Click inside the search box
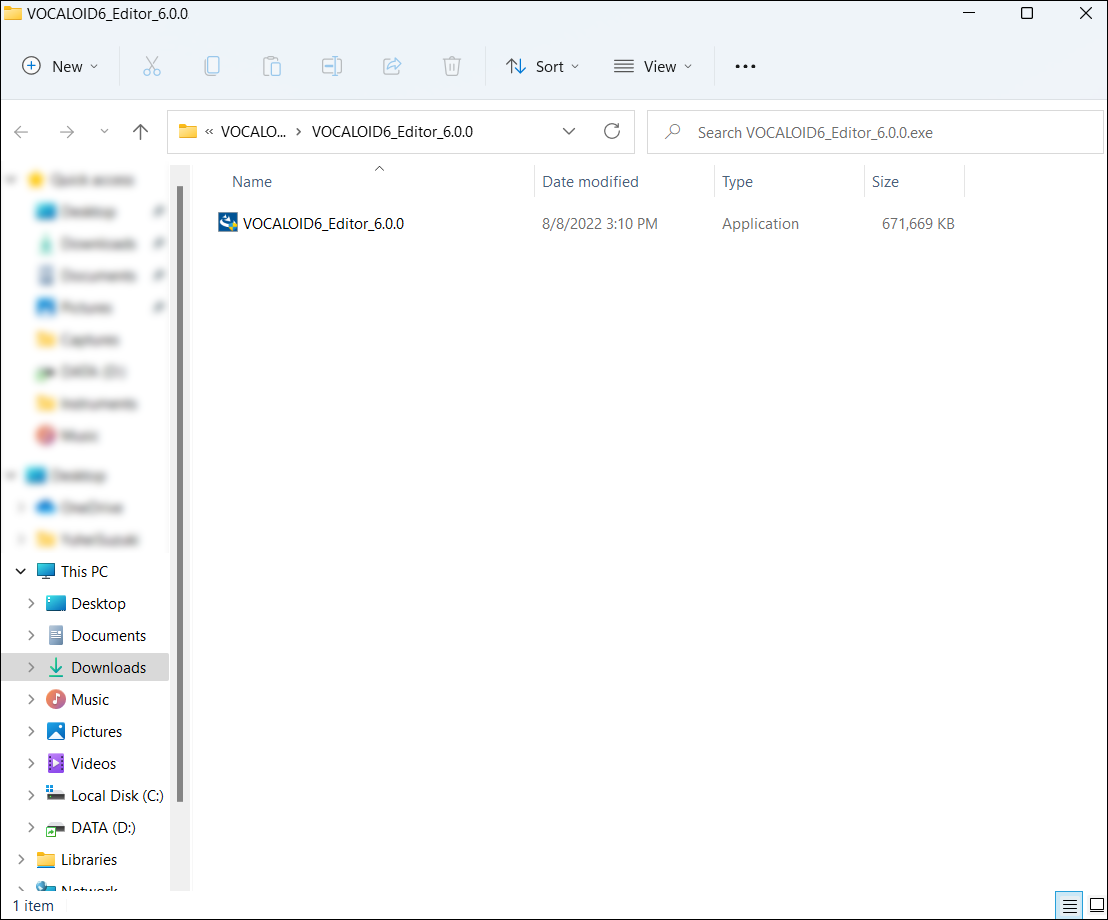The image size is (1108, 920). [877, 131]
